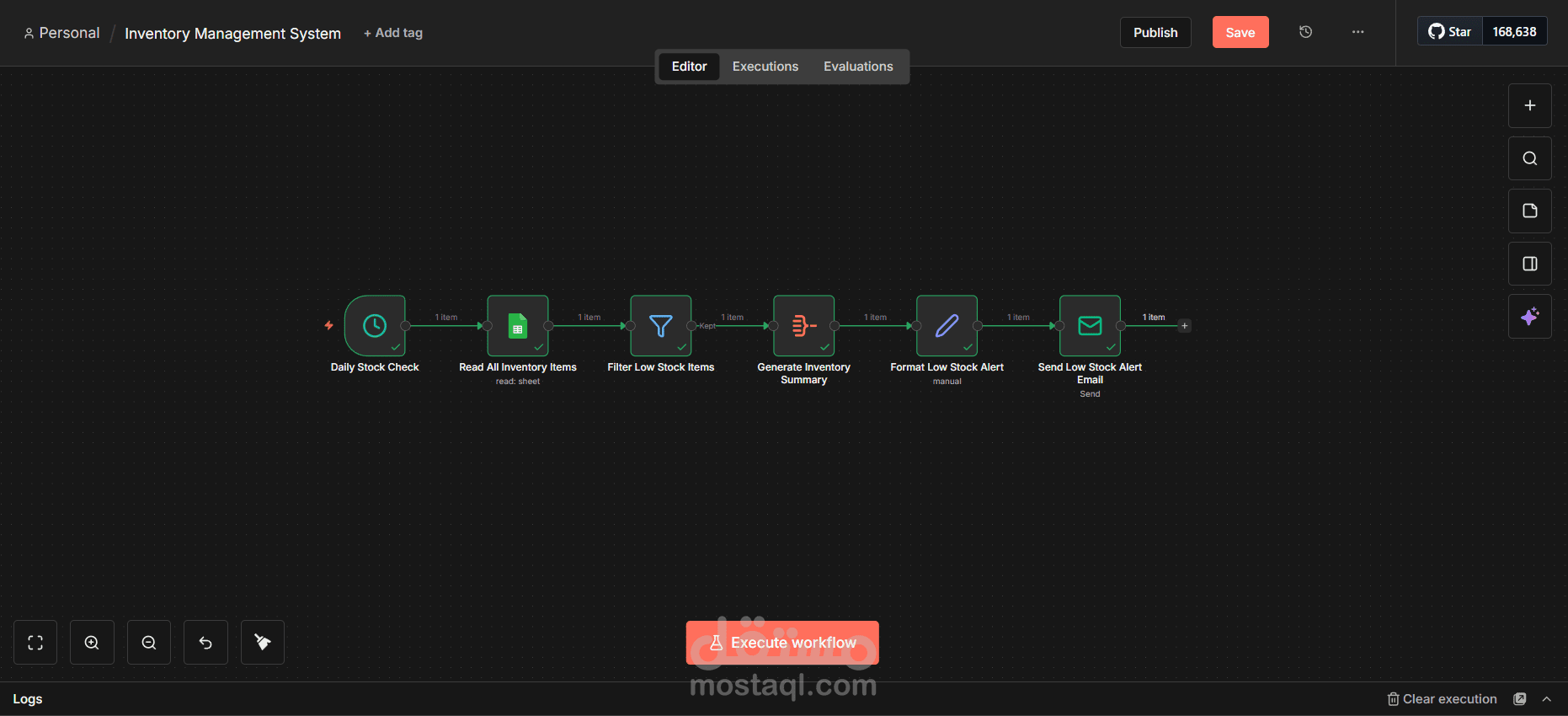Open the Read All Inventory Items sheet node

pos(518,325)
